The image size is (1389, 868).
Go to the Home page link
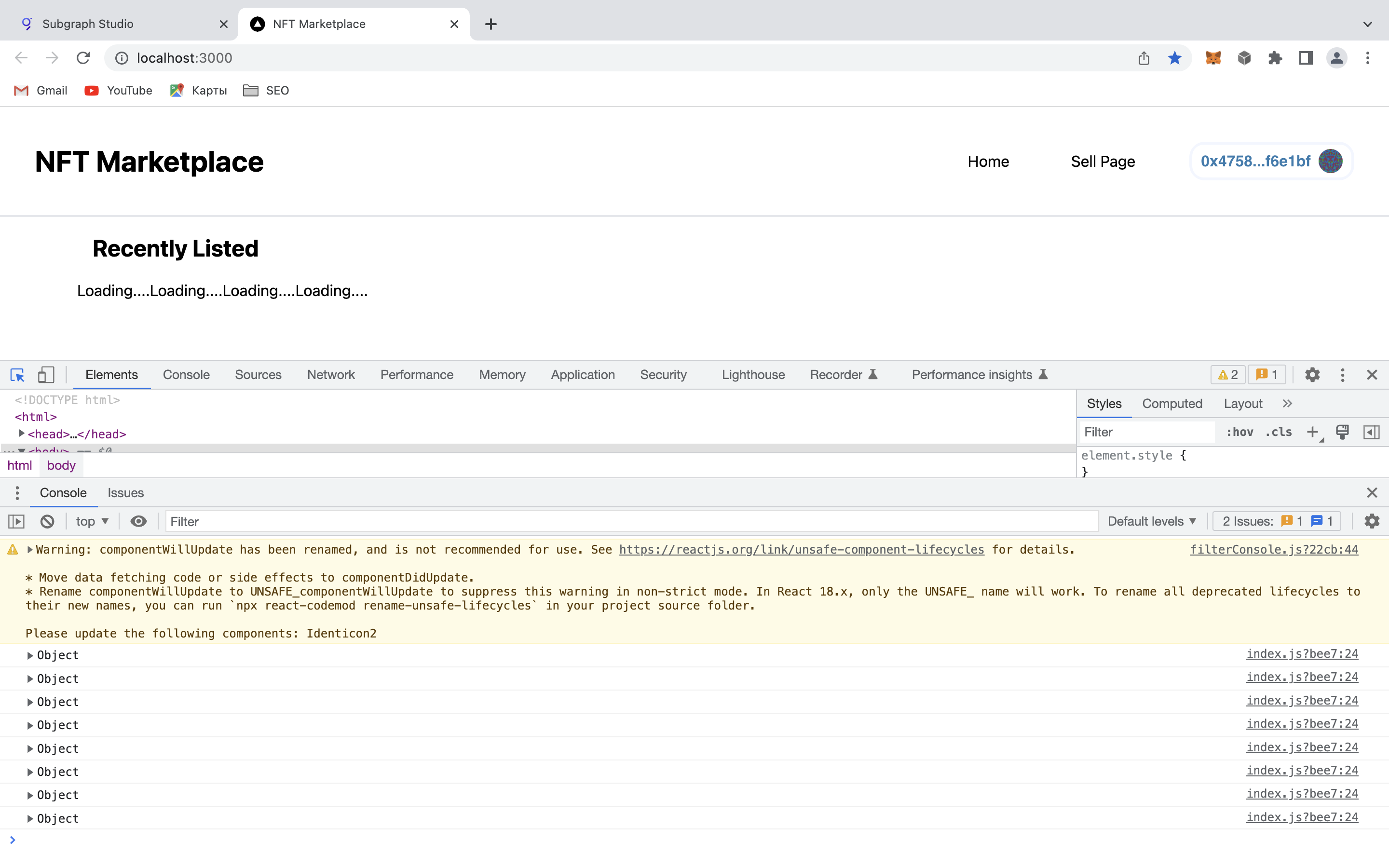coord(988,162)
